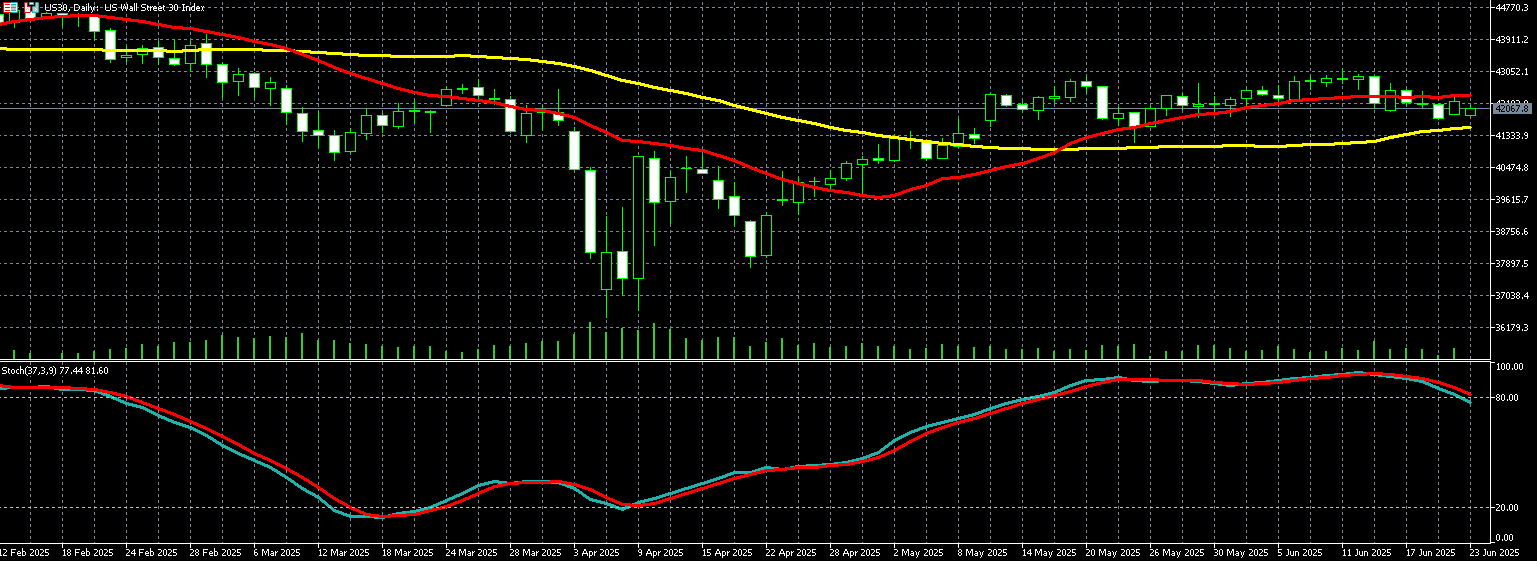Click the Depth of Market icon
The image size is (1537, 561).
tap(30, 8)
